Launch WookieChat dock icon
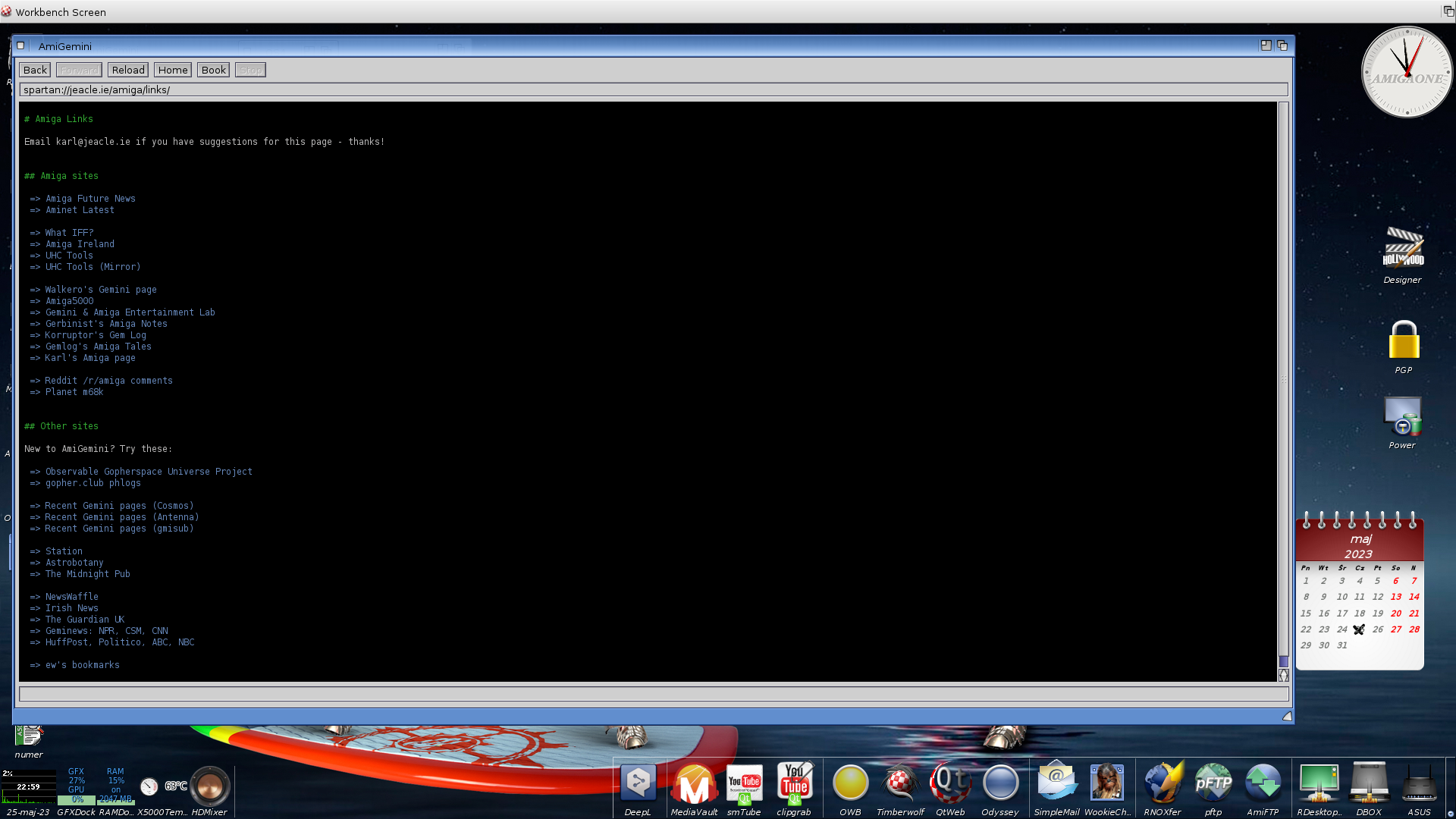The image size is (1456, 819). point(1107,783)
